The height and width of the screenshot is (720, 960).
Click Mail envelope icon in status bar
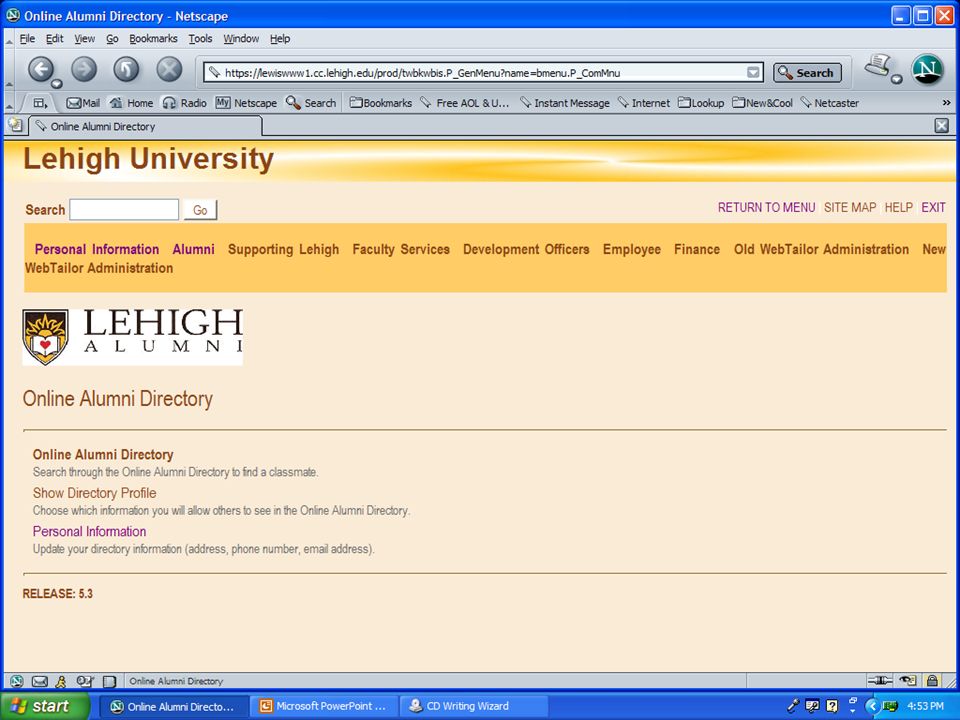coord(39,681)
